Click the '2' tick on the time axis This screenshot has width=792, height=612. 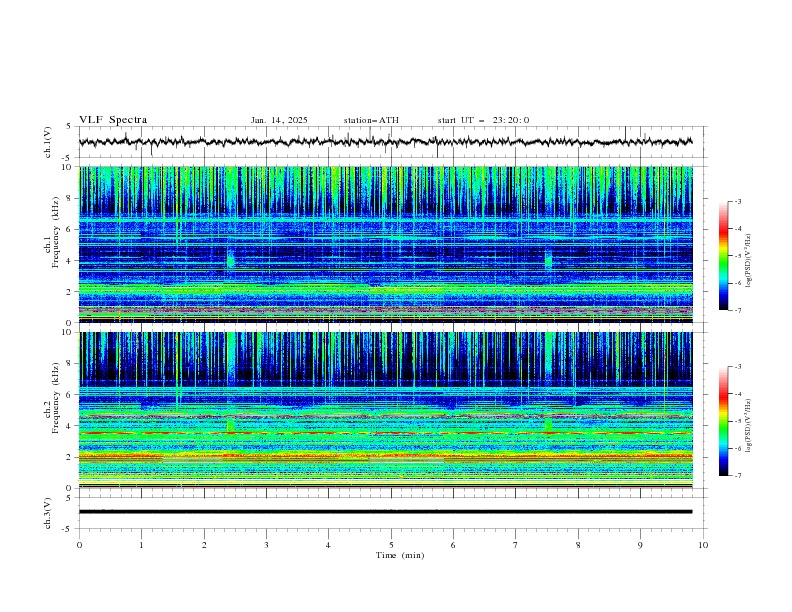[204, 545]
